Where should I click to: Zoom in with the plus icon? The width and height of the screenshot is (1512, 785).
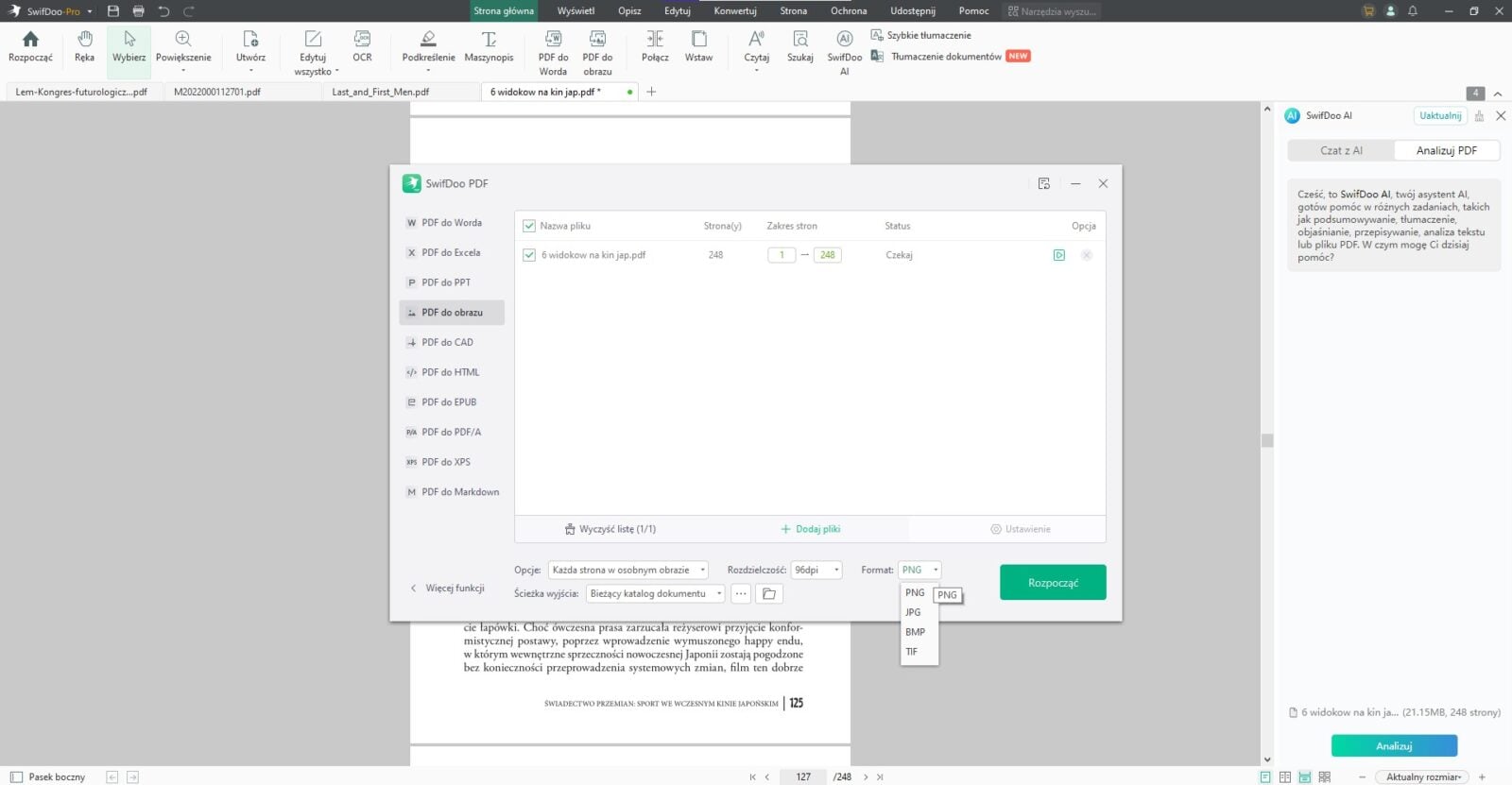1482,776
